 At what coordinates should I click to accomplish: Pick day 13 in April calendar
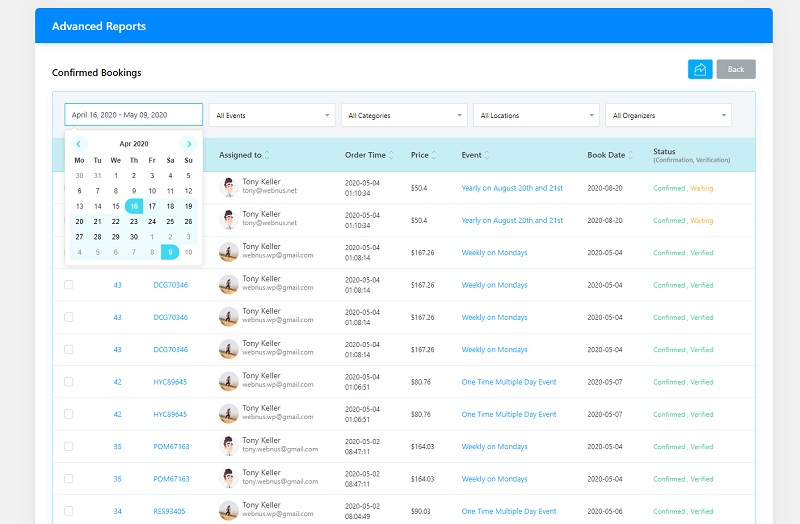click(79, 206)
